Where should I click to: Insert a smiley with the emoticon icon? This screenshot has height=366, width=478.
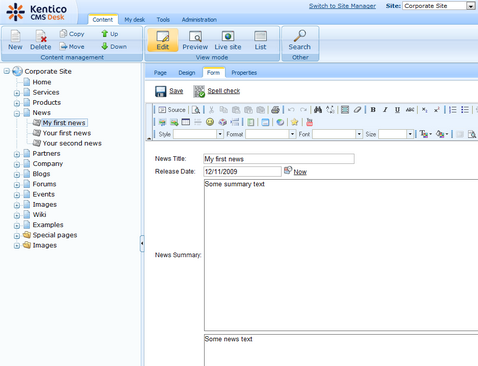[210, 122]
